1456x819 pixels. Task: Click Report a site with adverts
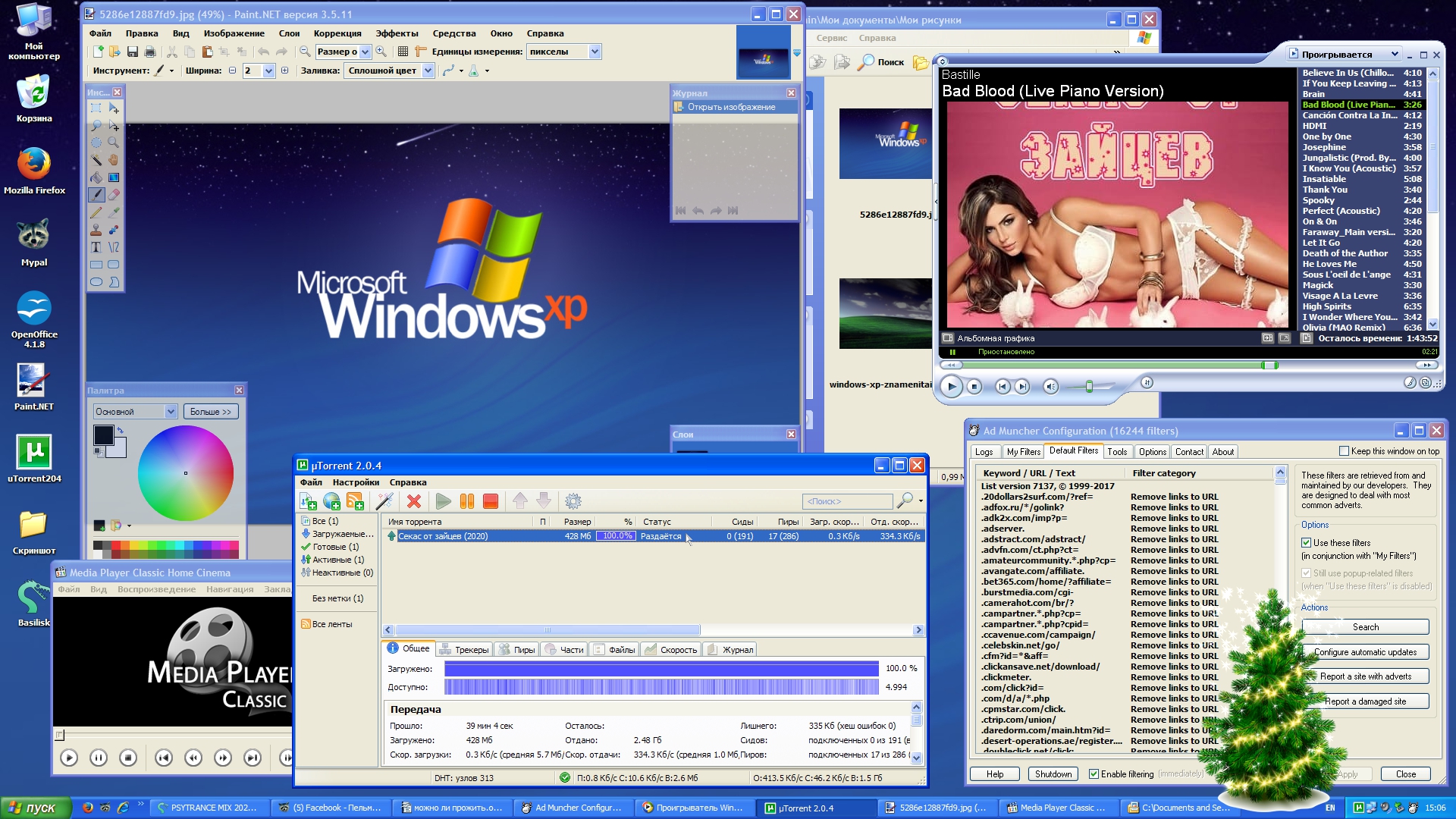1365,676
